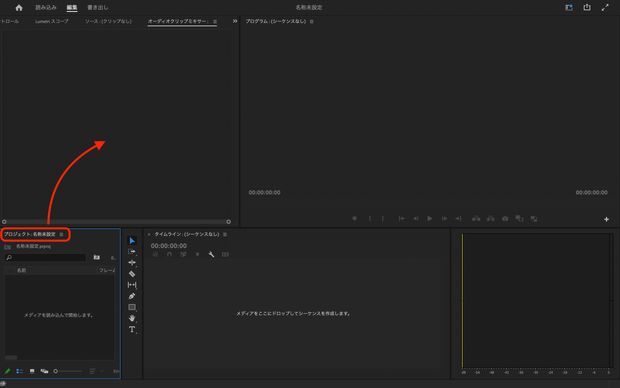The width and height of the screenshot is (620, 388).
Task: Switch project panel to freeform view
Action: pos(44,371)
